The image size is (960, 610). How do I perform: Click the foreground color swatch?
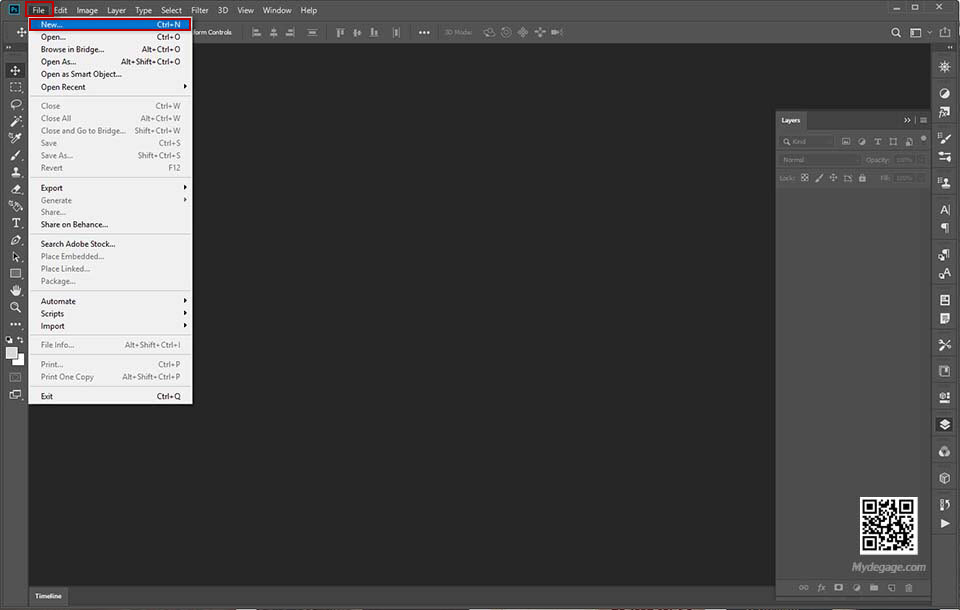[x=11, y=353]
